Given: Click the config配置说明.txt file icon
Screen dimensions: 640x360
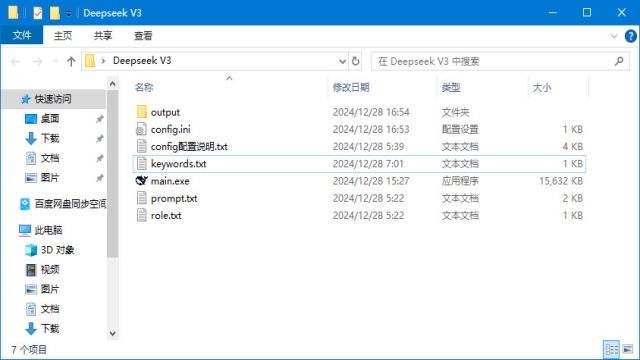Looking at the screenshot, I should click(142, 147).
